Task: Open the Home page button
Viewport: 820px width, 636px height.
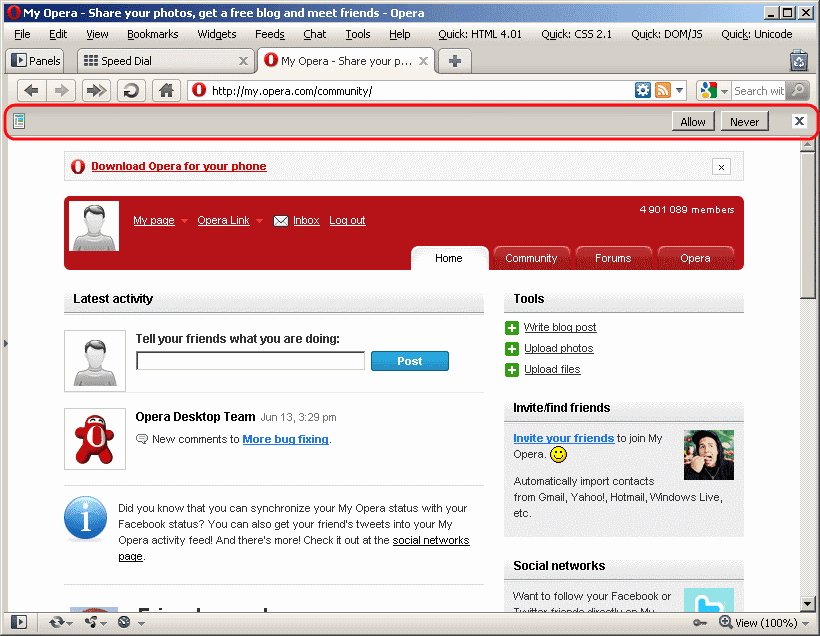Action: click(166, 90)
